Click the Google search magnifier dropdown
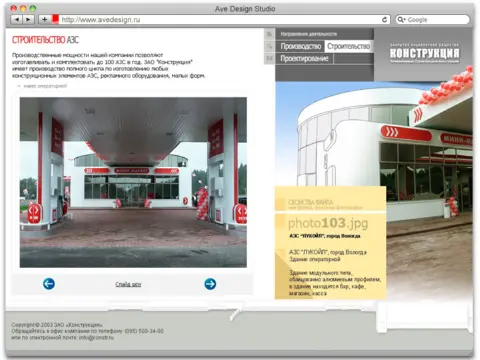Image resolution: width=480 pixels, height=360 pixels. click(401, 20)
